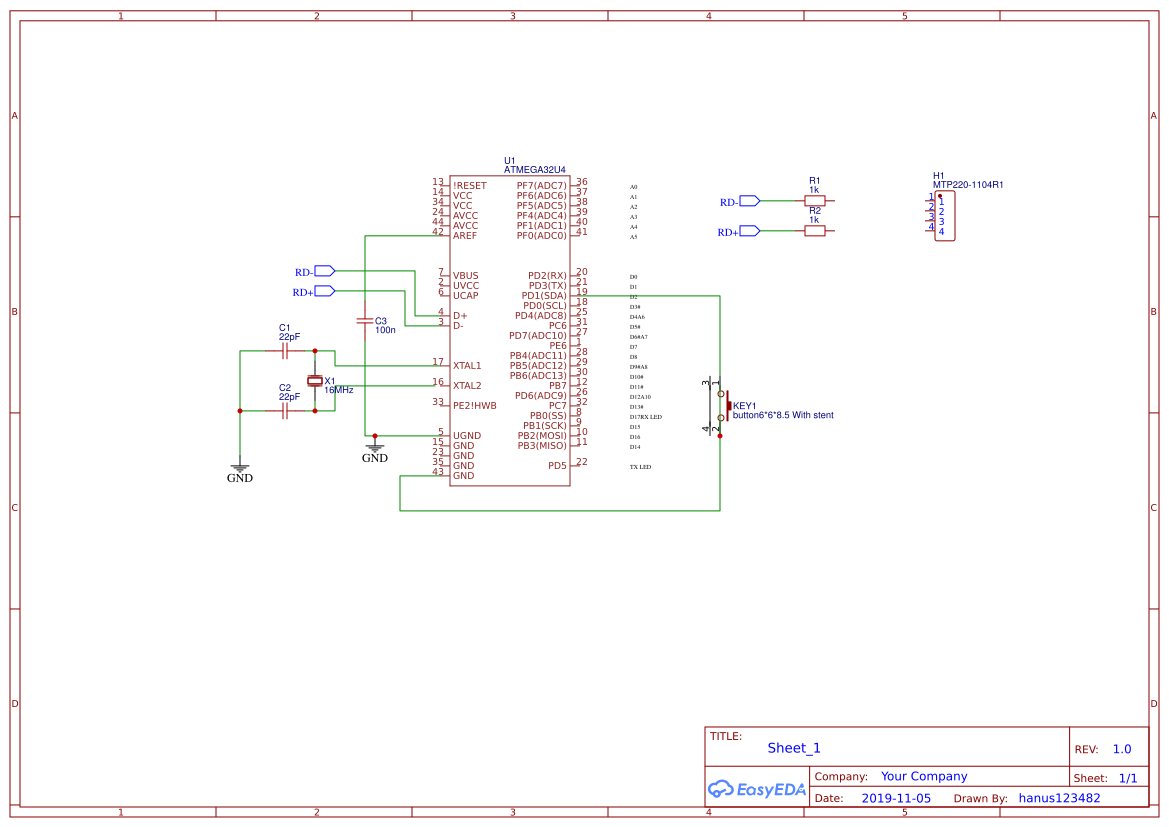
Task: Click the C1 22pF capacitor symbol
Action: 285,351
